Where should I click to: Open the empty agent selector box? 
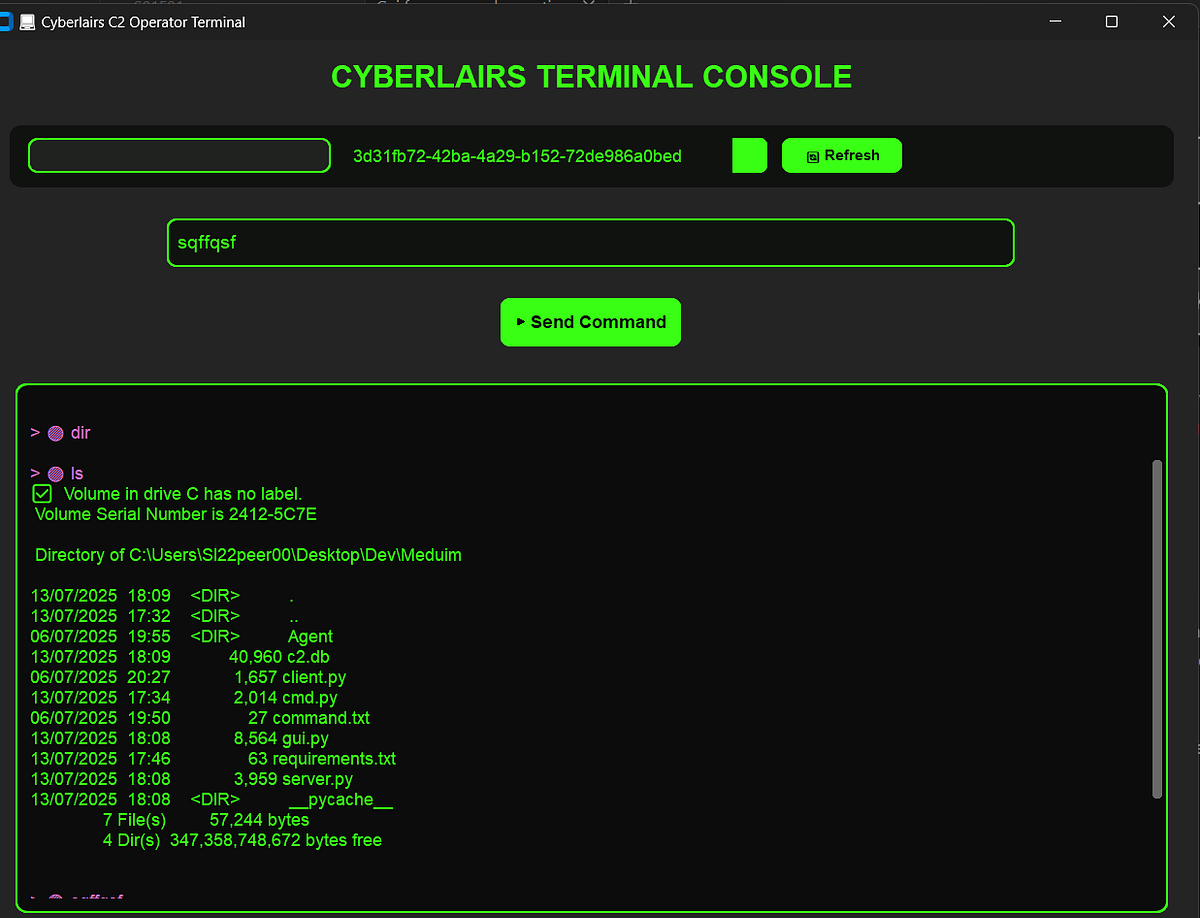[179, 155]
